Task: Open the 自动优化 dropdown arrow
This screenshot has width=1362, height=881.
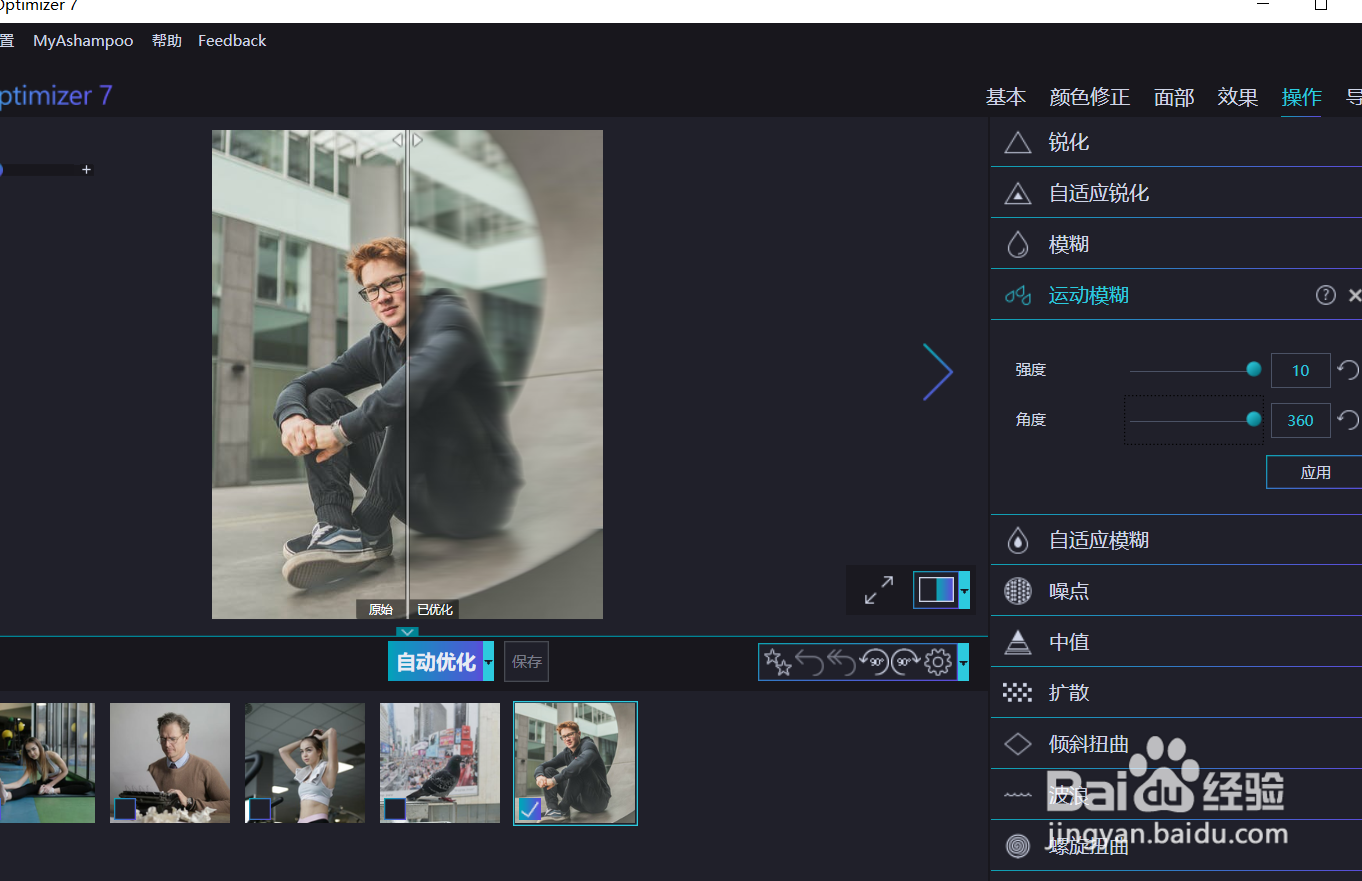Action: [x=487, y=661]
